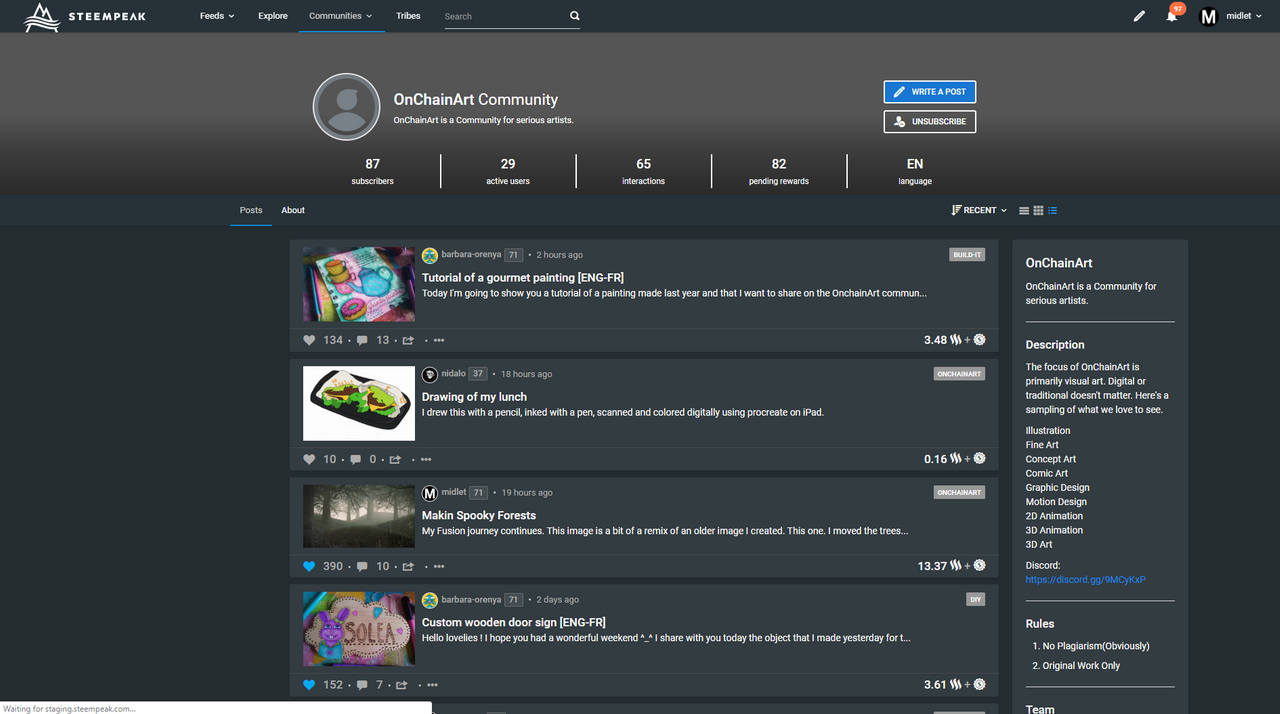
Task: Like the gourmet painting tutorial post
Action: point(309,340)
